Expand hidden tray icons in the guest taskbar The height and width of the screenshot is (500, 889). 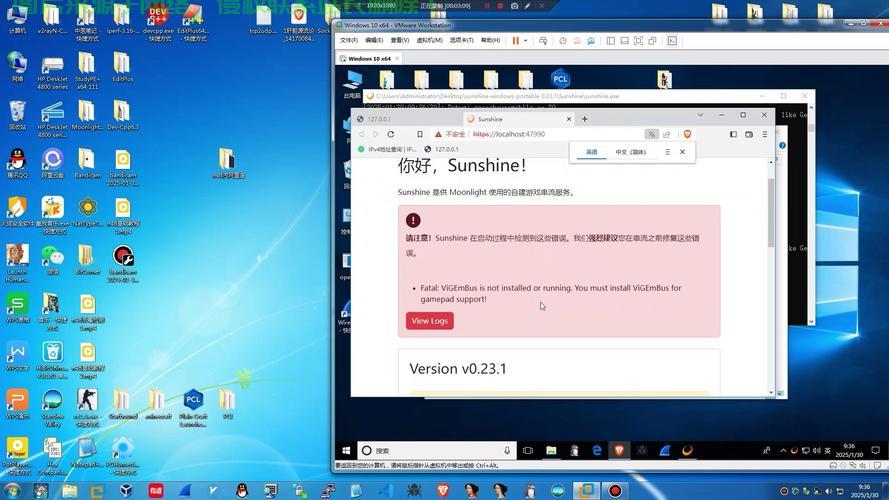[783, 451]
